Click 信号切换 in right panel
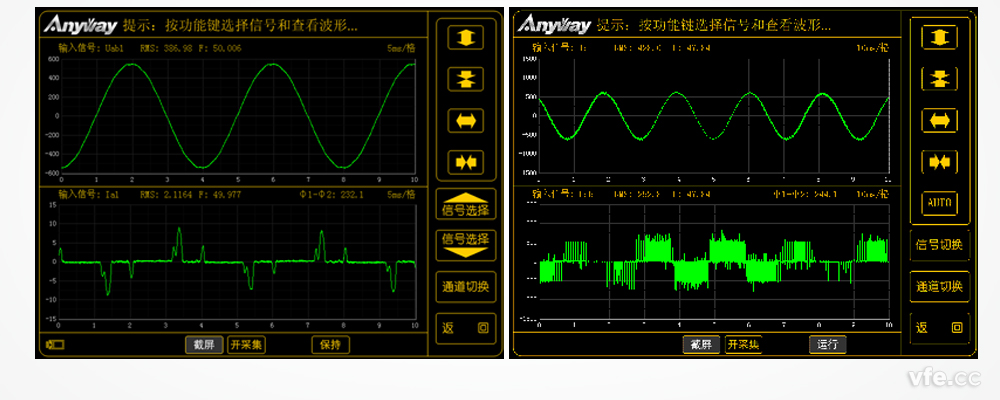 click(939, 245)
